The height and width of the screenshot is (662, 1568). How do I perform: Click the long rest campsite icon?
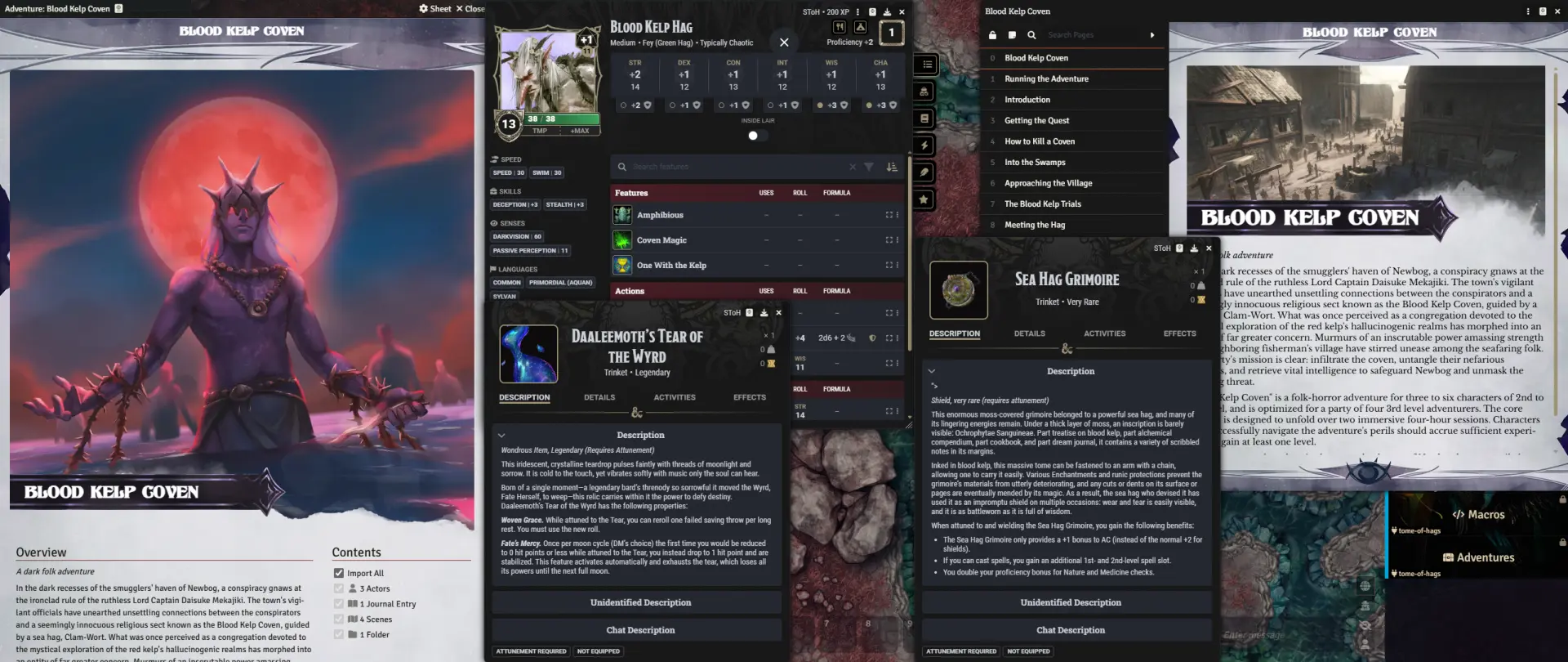click(860, 27)
